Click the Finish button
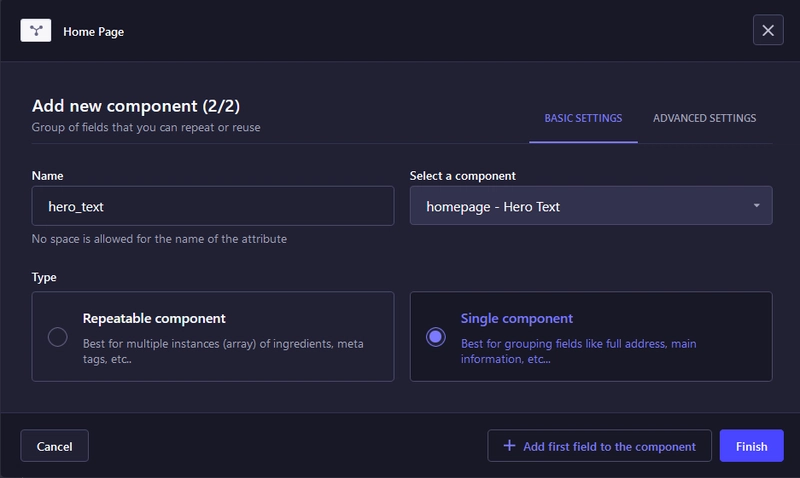 coord(752,446)
